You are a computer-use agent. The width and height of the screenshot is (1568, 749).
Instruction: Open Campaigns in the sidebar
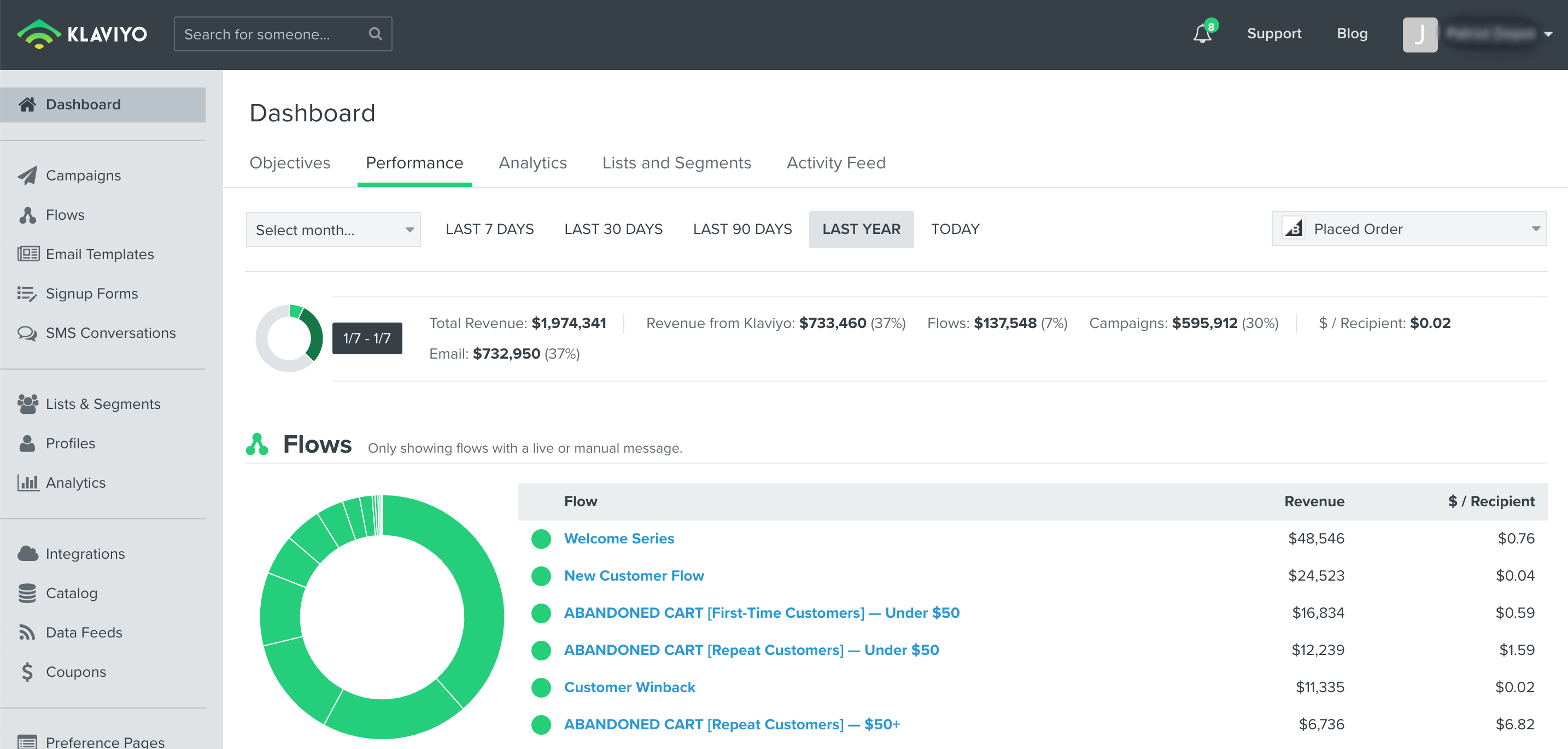[x=84, y=175]
